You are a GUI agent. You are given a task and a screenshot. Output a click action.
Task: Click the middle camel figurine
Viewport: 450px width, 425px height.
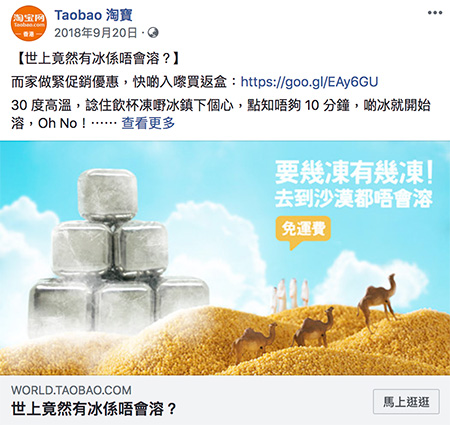pyautogui.click(x=314, y=327)
